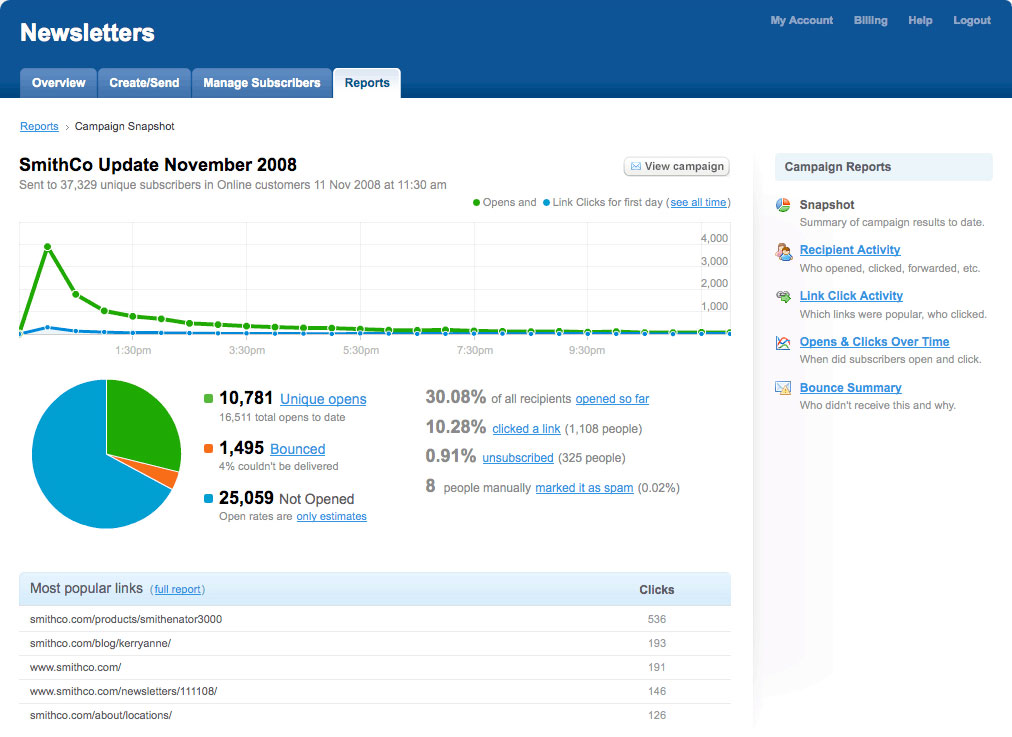The image size is (1012, 737).
Task: Click the only estimates link
Action: click(332, 516)
